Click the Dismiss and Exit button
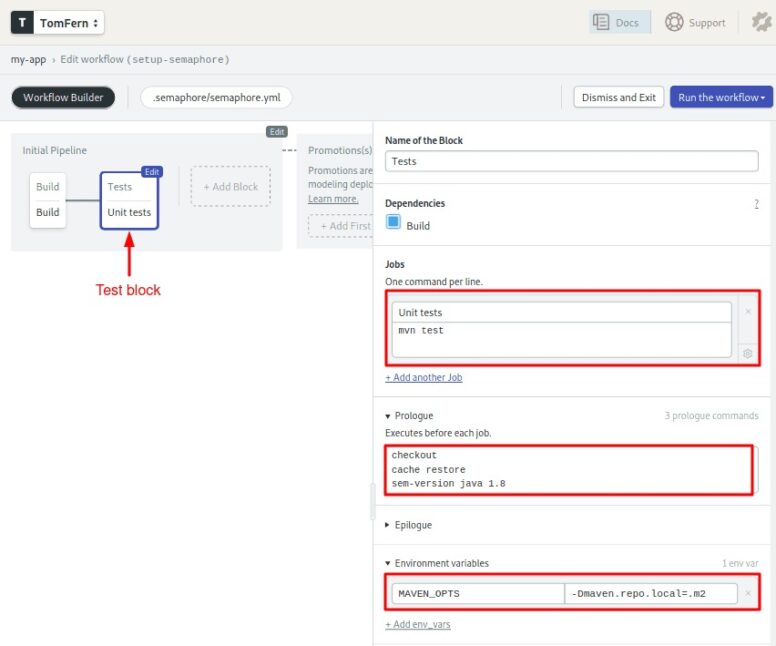 (x=617, y=97)
